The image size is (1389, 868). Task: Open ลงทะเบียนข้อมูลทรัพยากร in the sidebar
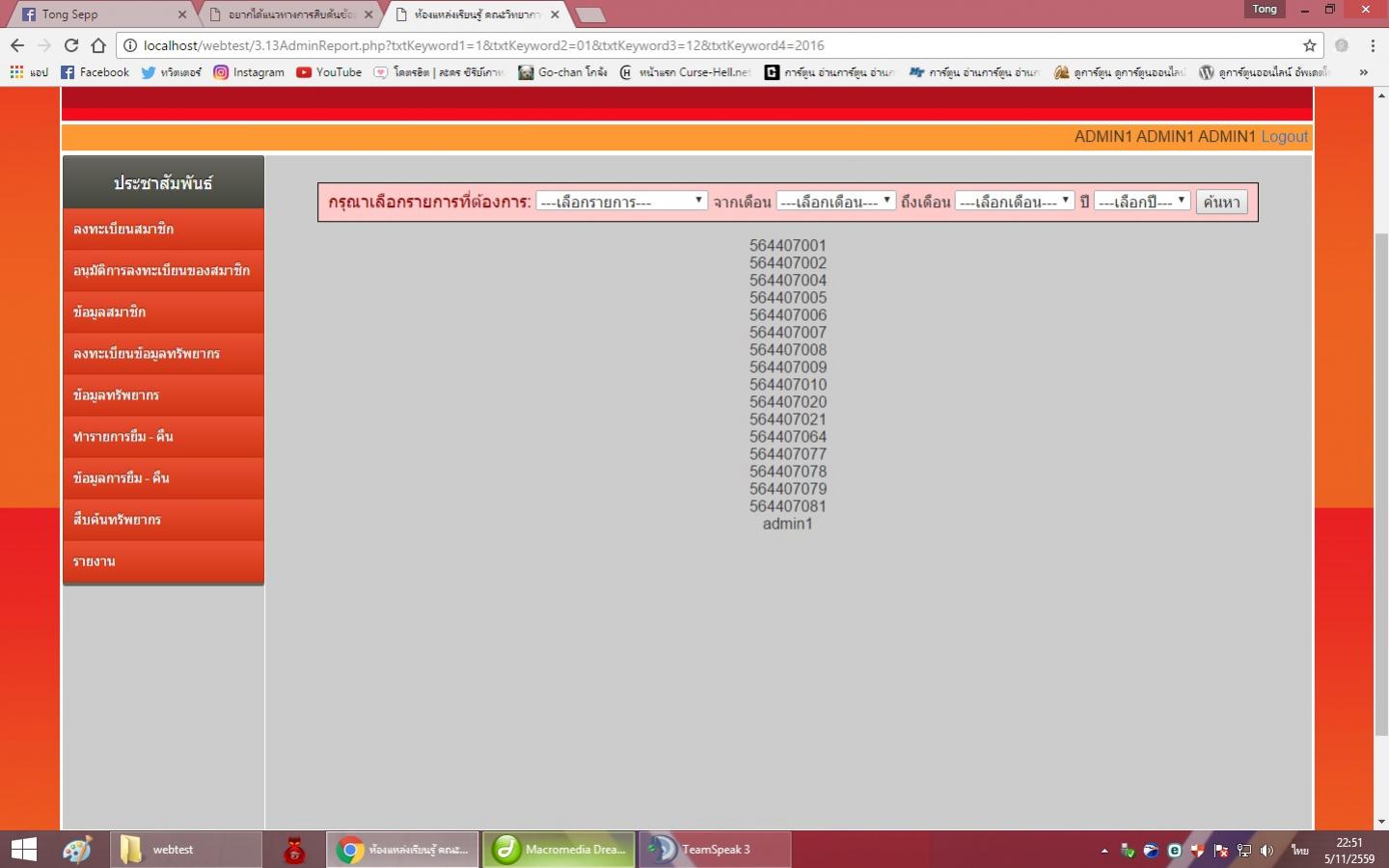click(163, 354)
